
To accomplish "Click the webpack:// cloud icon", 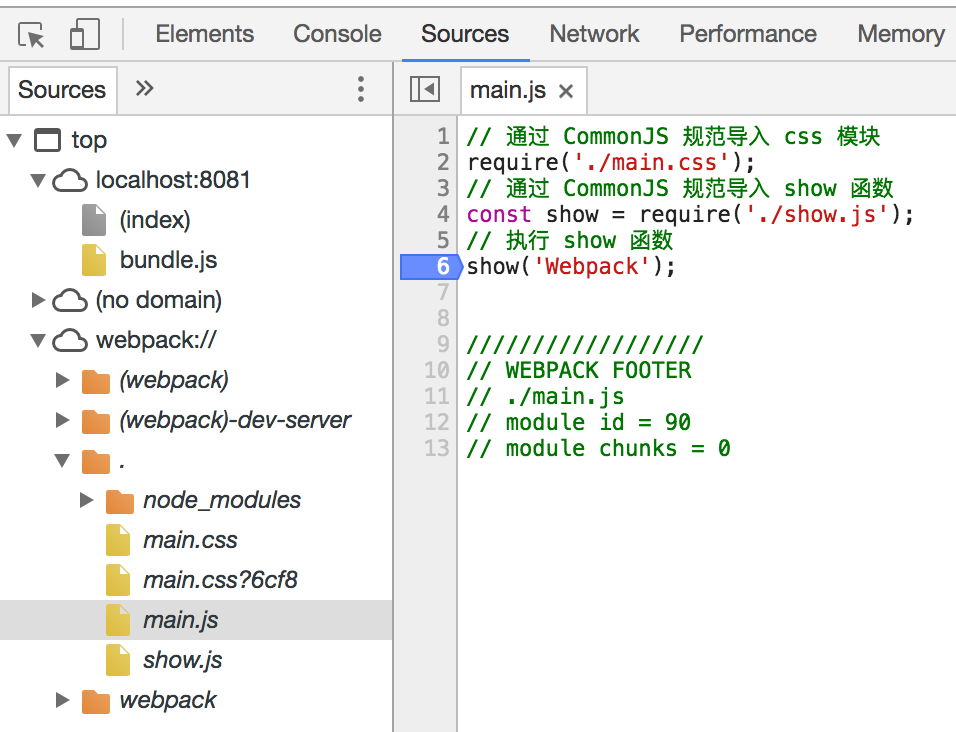I will (x=69, y=341).
